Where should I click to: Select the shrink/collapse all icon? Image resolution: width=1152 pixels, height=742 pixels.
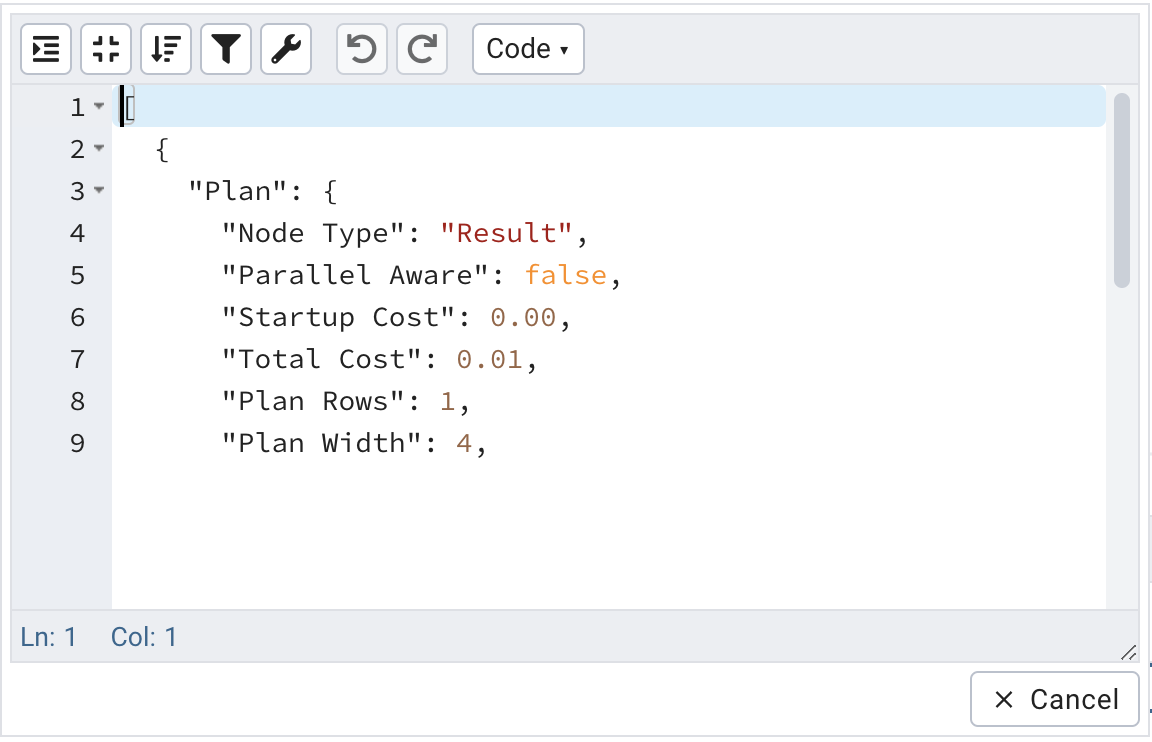[105, 48]
